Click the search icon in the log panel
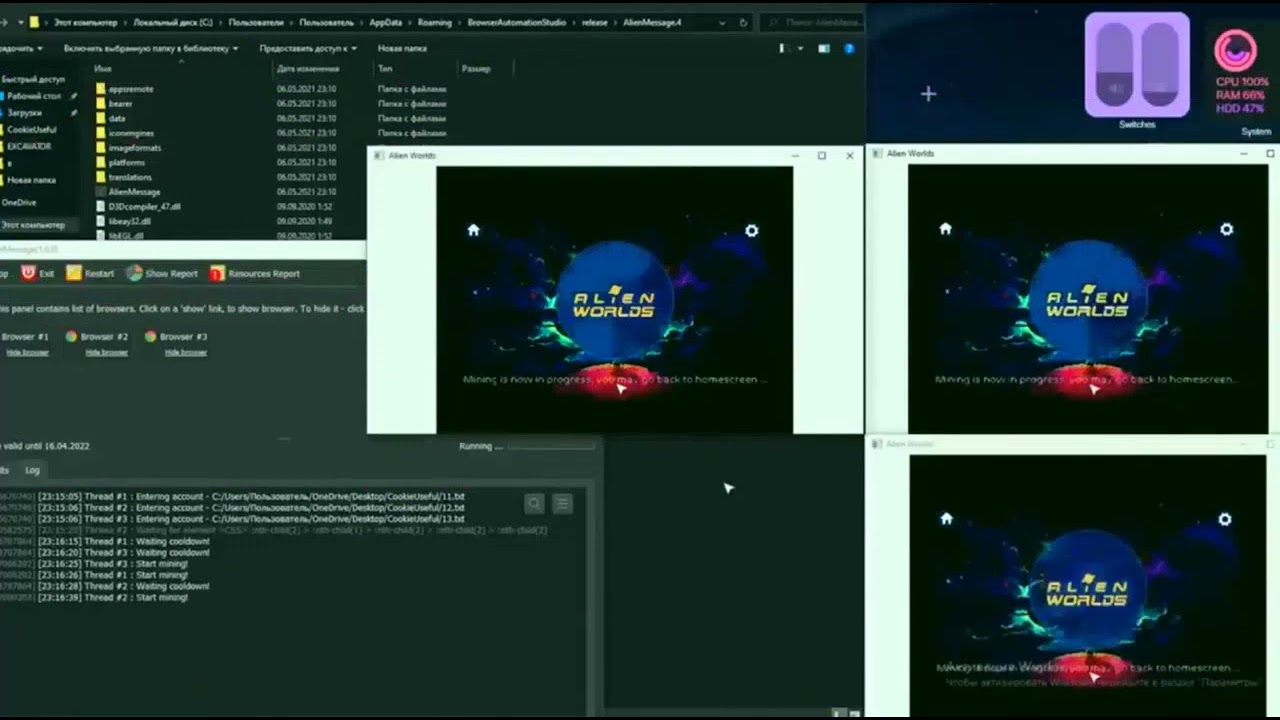This screenshot has height=720, width=1280. (535, 504)
